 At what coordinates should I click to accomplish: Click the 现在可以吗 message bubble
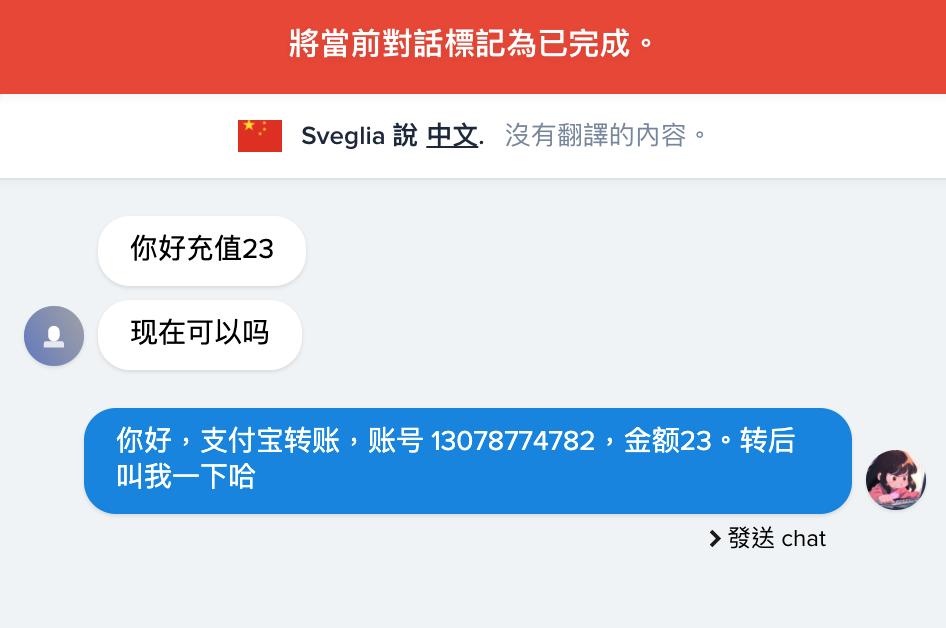(200, 334)
